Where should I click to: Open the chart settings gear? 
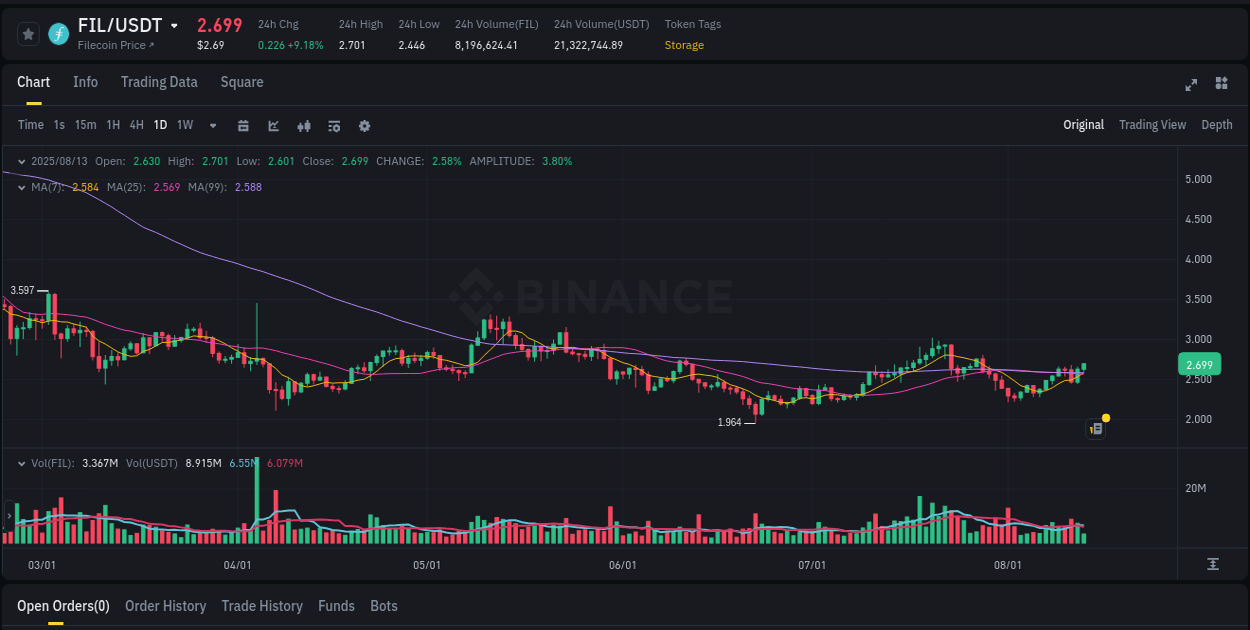(364, 126)
